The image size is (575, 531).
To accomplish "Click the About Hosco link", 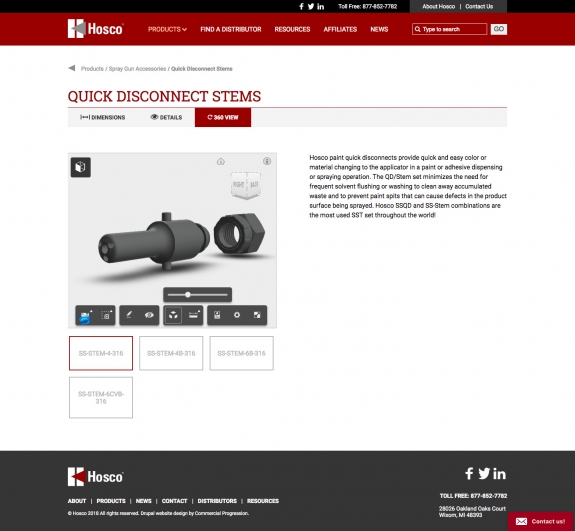I will [438, 6].
